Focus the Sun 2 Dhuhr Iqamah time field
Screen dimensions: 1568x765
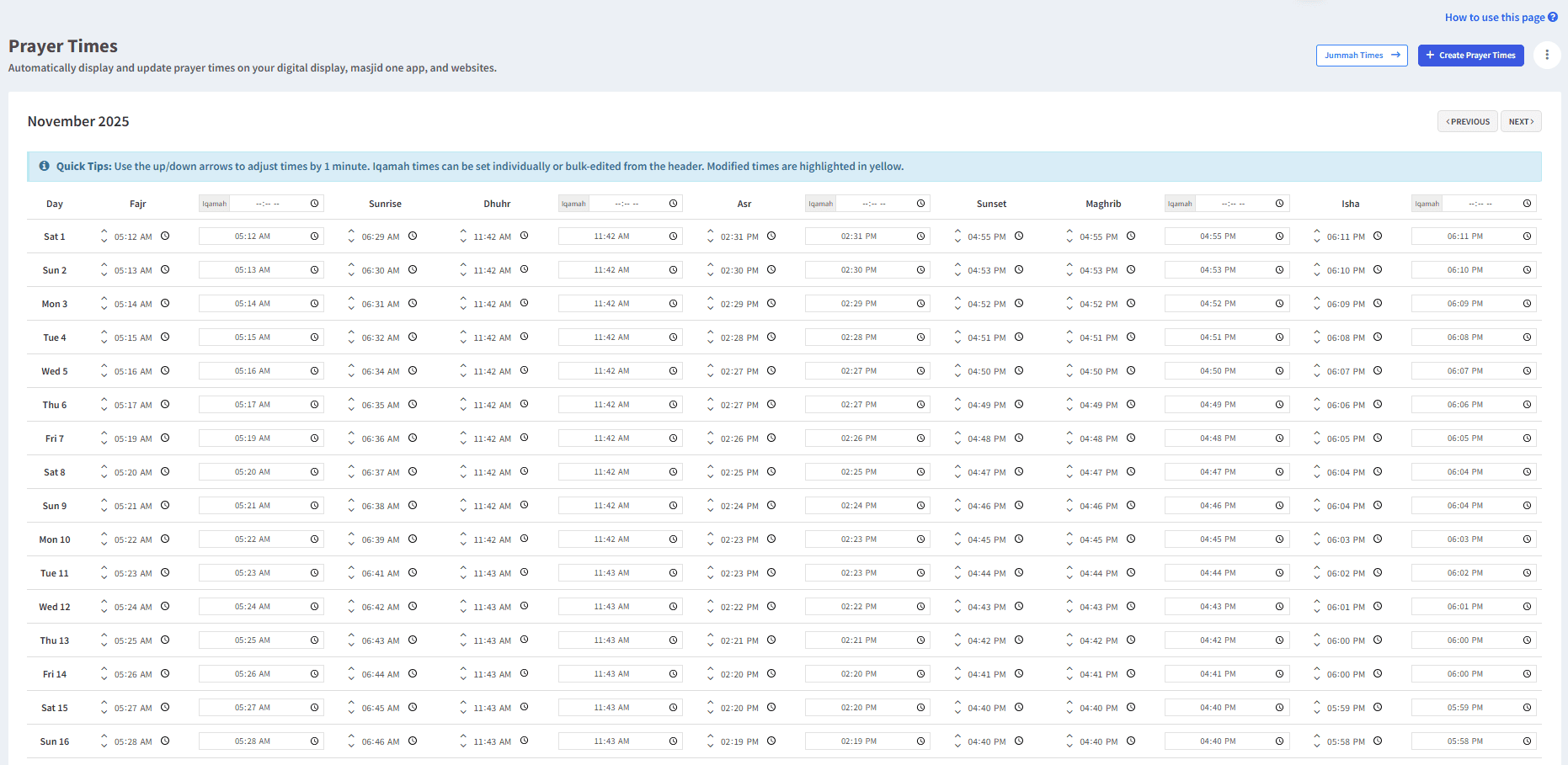[620, 270]
